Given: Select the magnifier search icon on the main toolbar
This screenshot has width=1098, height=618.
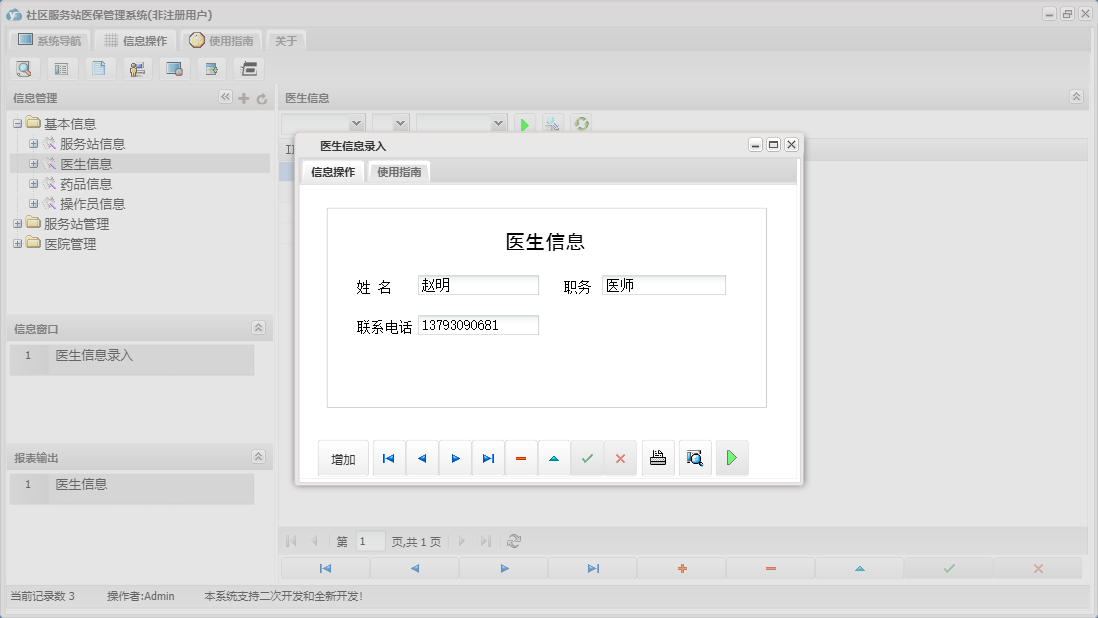Looking at the screenshot, I should point(24,68).
